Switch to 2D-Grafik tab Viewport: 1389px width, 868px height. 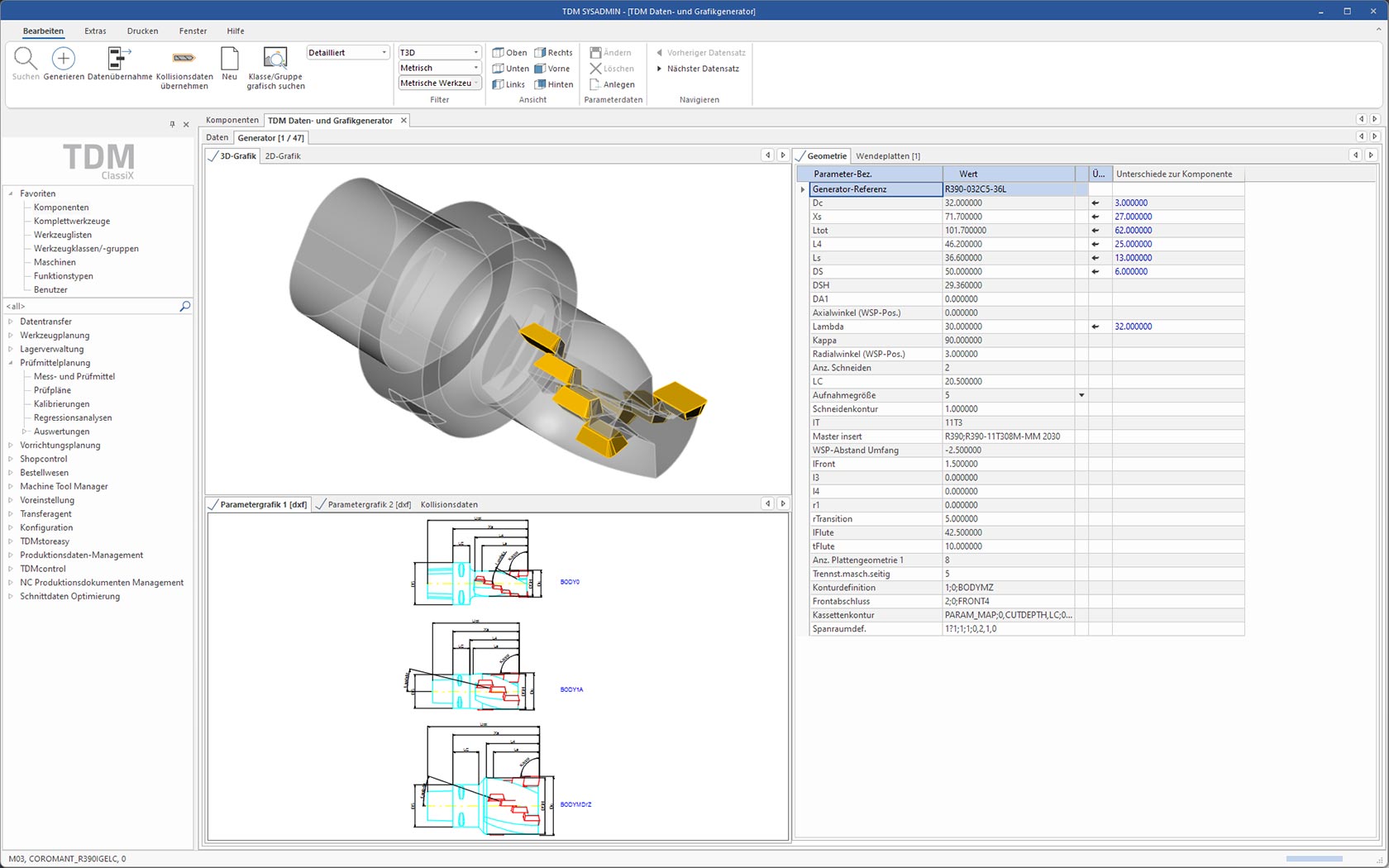click(x=283, y=155)
